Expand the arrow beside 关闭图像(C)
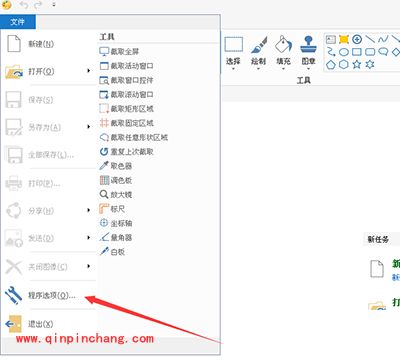This screenshot has height=360, width=400. tap(89, 266)
